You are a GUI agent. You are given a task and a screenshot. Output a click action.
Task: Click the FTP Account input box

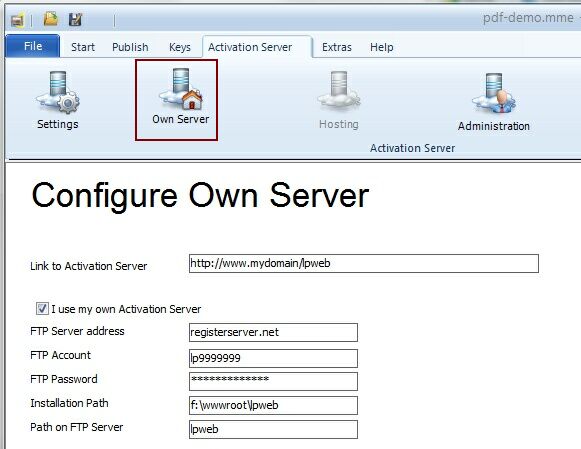pos(273,358)
